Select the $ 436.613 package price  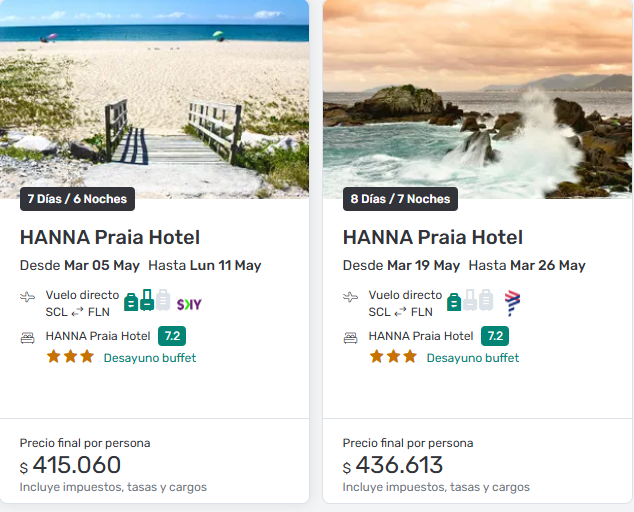393,465
